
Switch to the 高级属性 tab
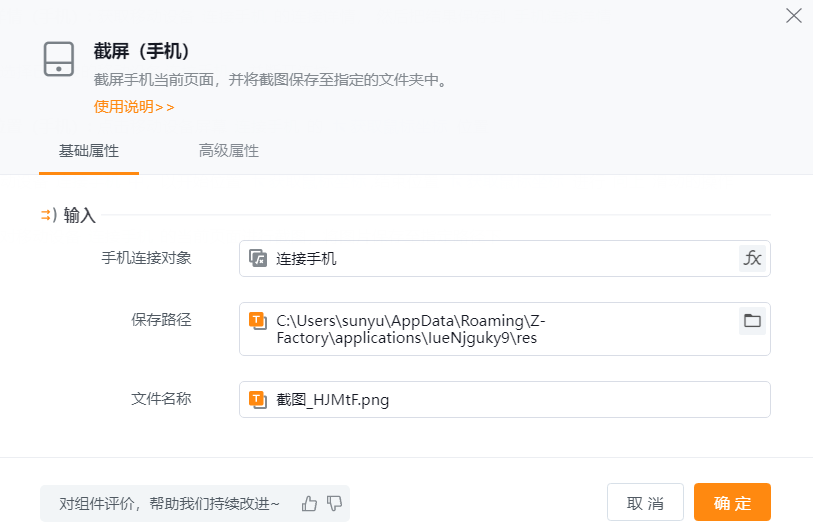[x=229, y=151]
